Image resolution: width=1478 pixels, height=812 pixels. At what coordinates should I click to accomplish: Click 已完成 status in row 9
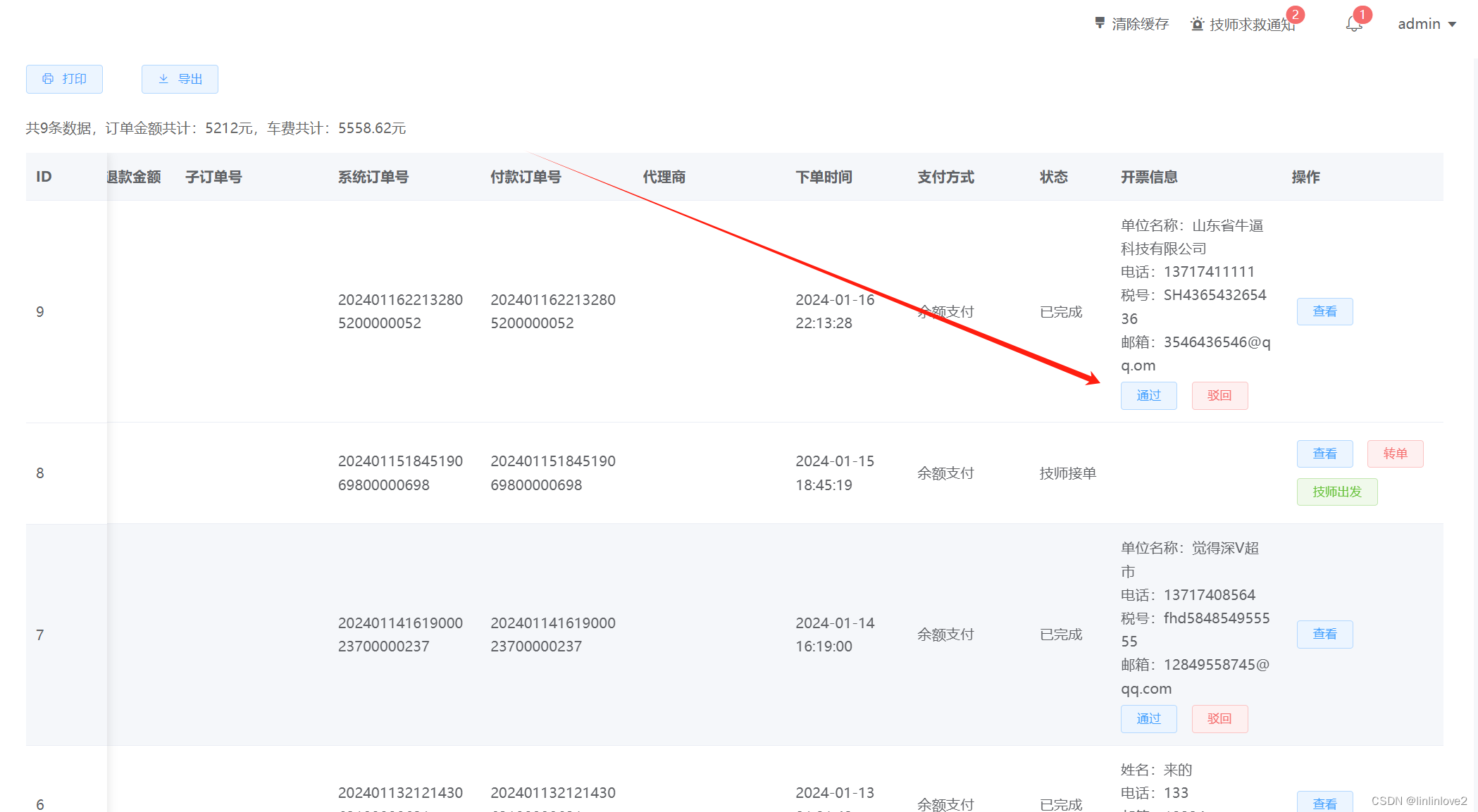tap(1061, 312)
